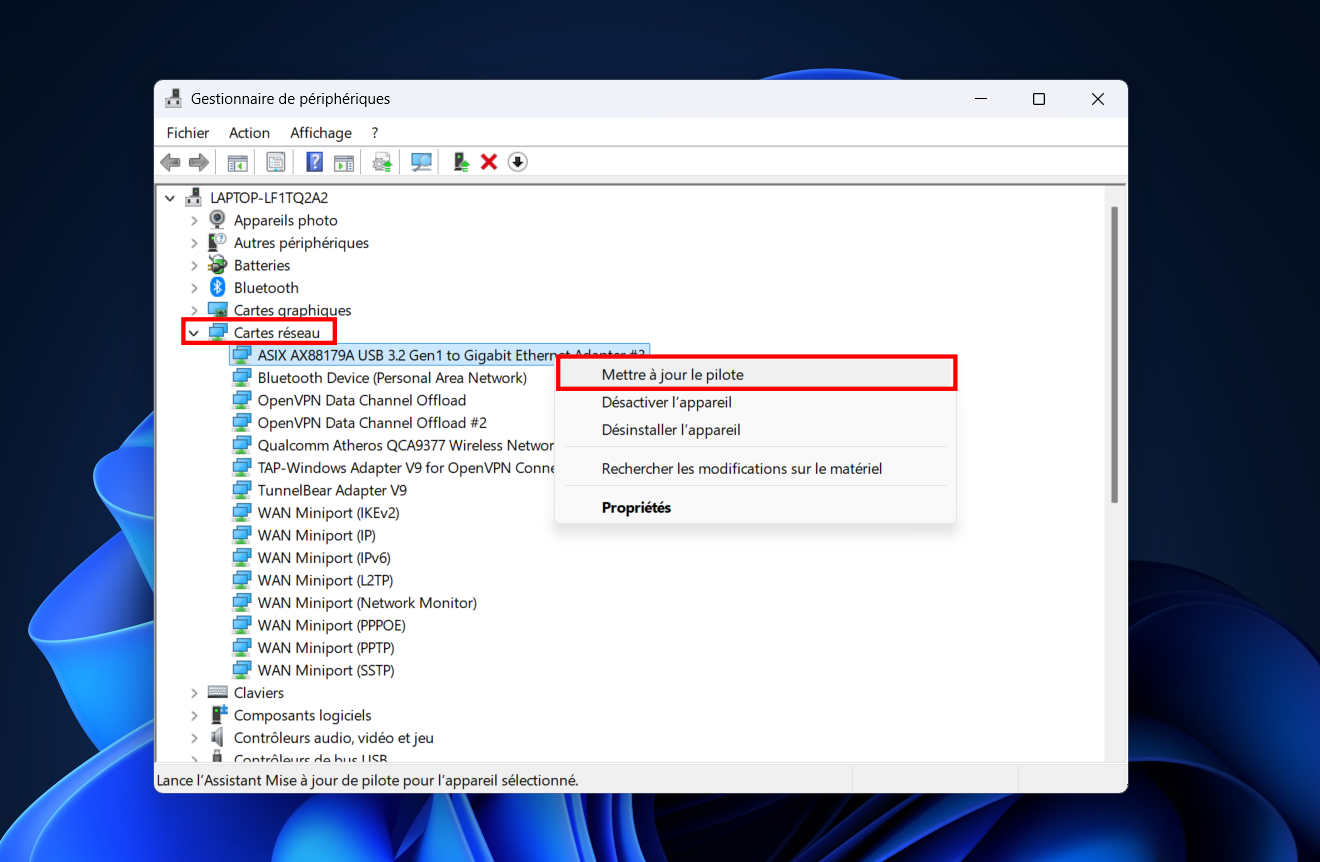Click the unknown device icon beside Autres périphériques

(x=217, y=242)
